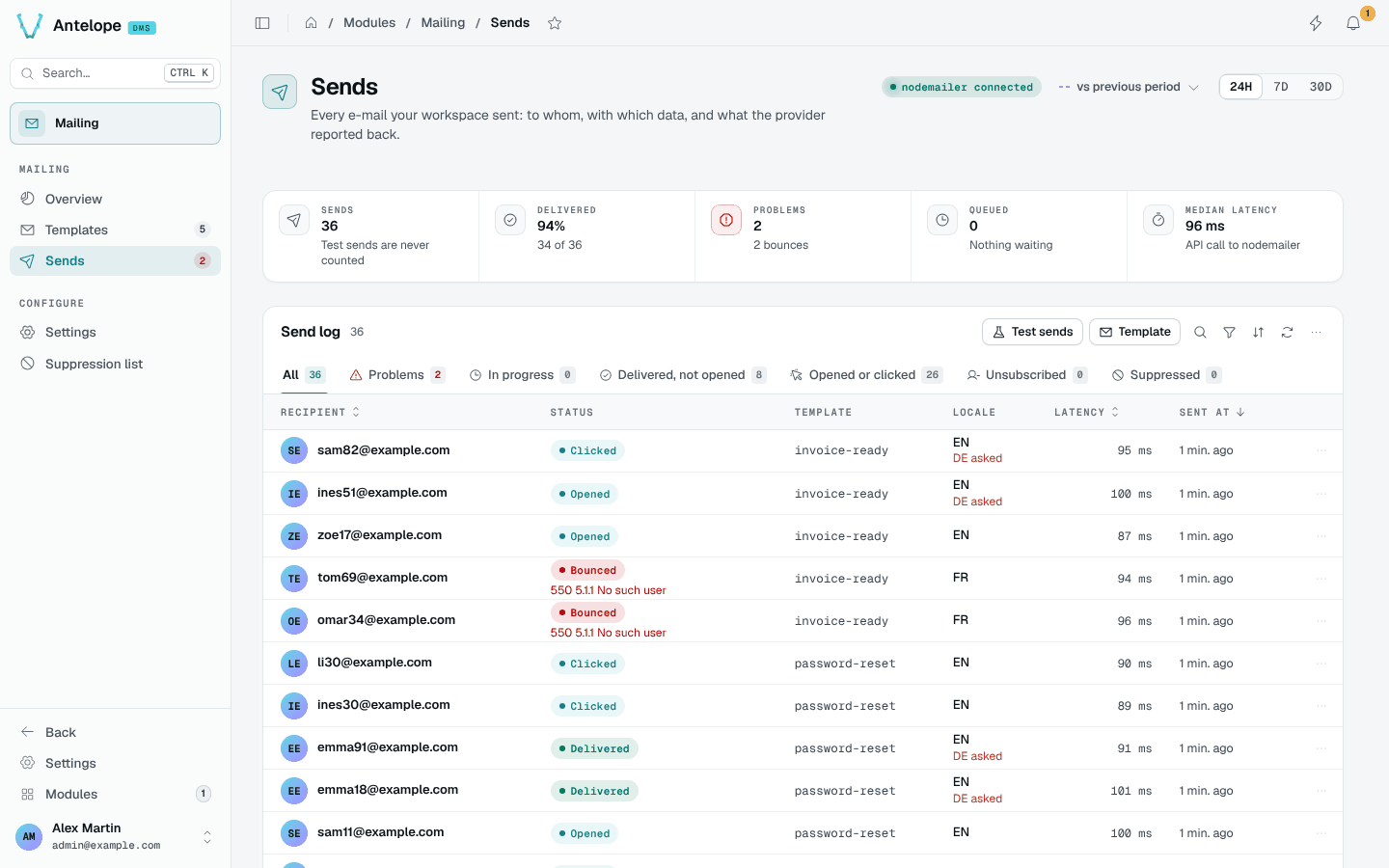1389x868 pixels.
Task: Click the sort arrows icon in toolbar
Action: [1258, 332]
